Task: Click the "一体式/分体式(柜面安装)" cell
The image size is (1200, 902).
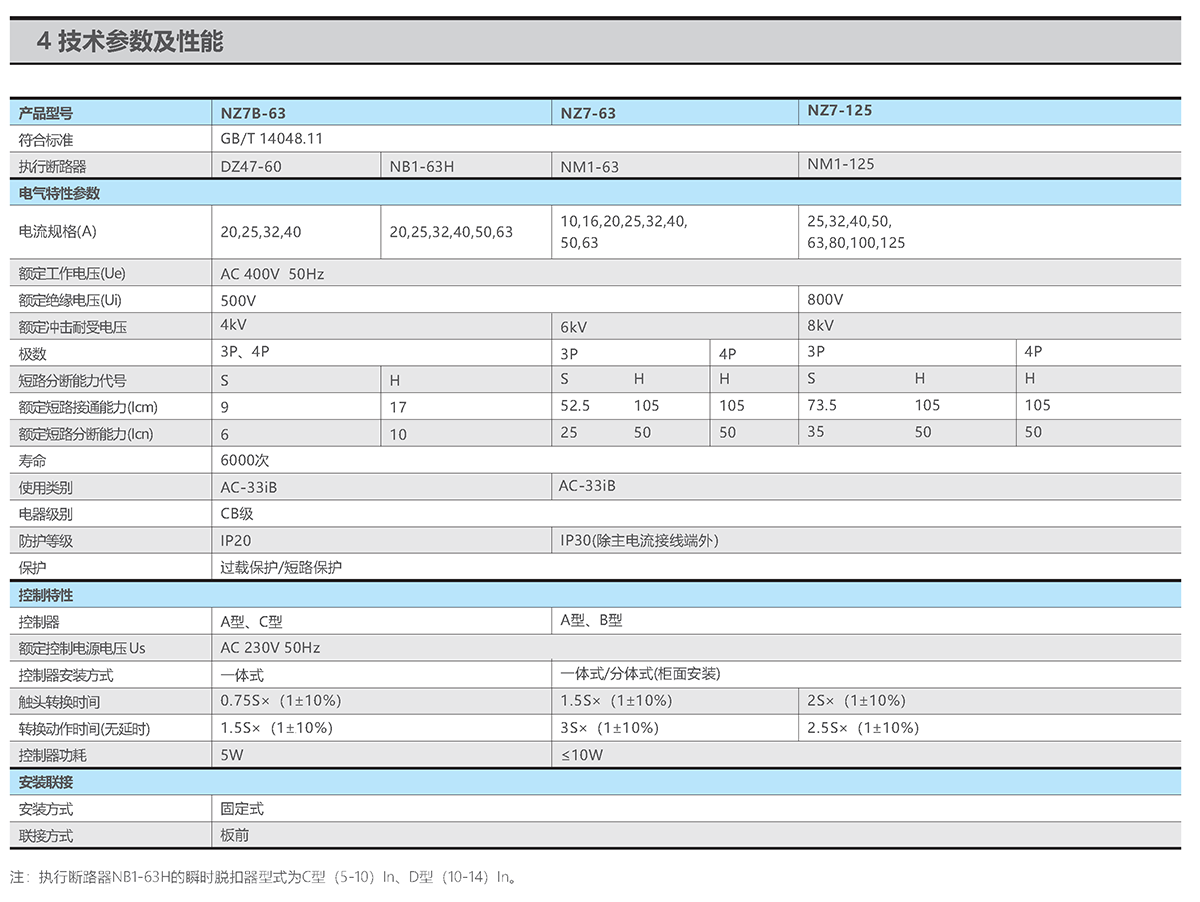Action: pyautogui.click(x=640, y=674)
